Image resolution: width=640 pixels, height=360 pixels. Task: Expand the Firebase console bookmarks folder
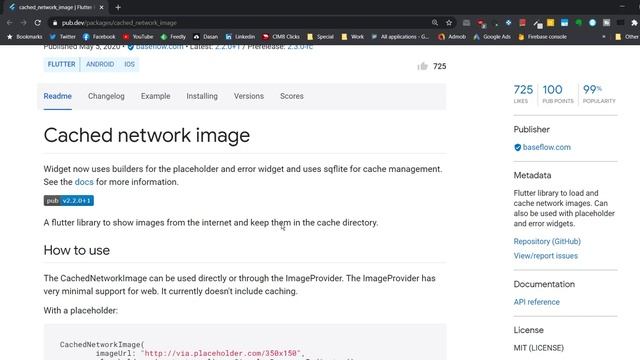(542, 37)
